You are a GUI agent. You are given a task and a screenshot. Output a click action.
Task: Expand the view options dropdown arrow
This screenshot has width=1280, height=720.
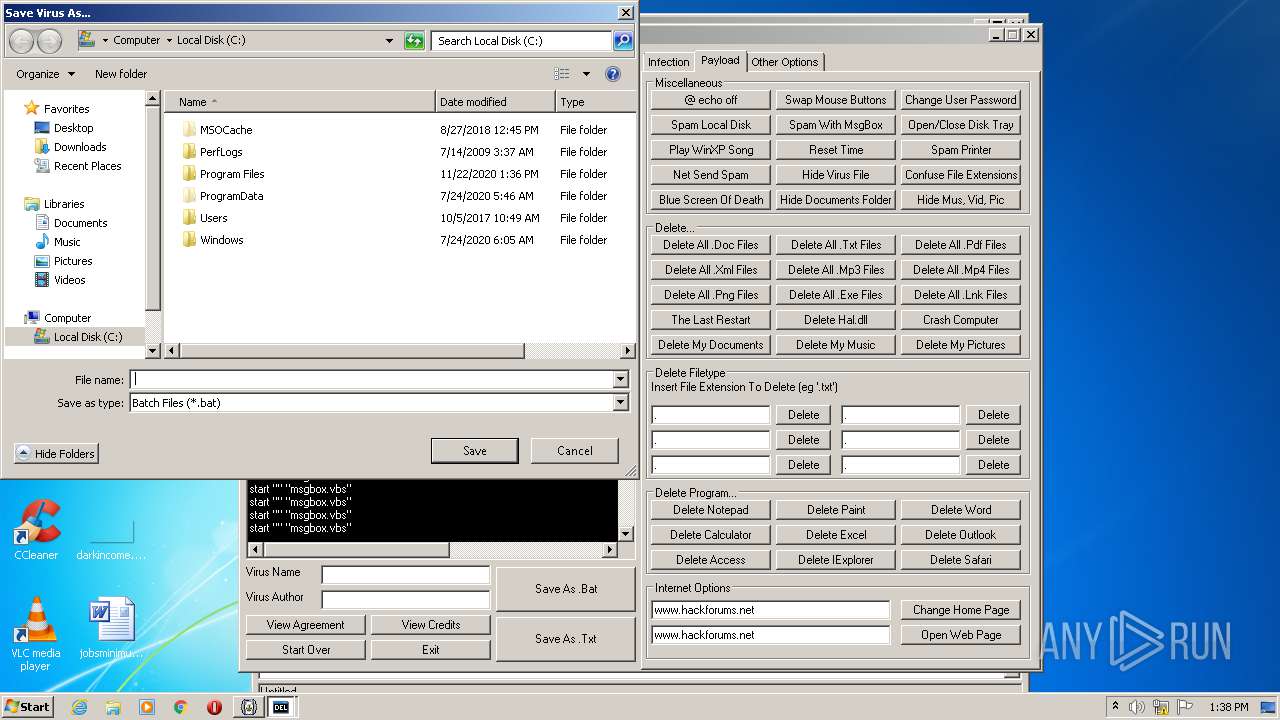[586, 74]
